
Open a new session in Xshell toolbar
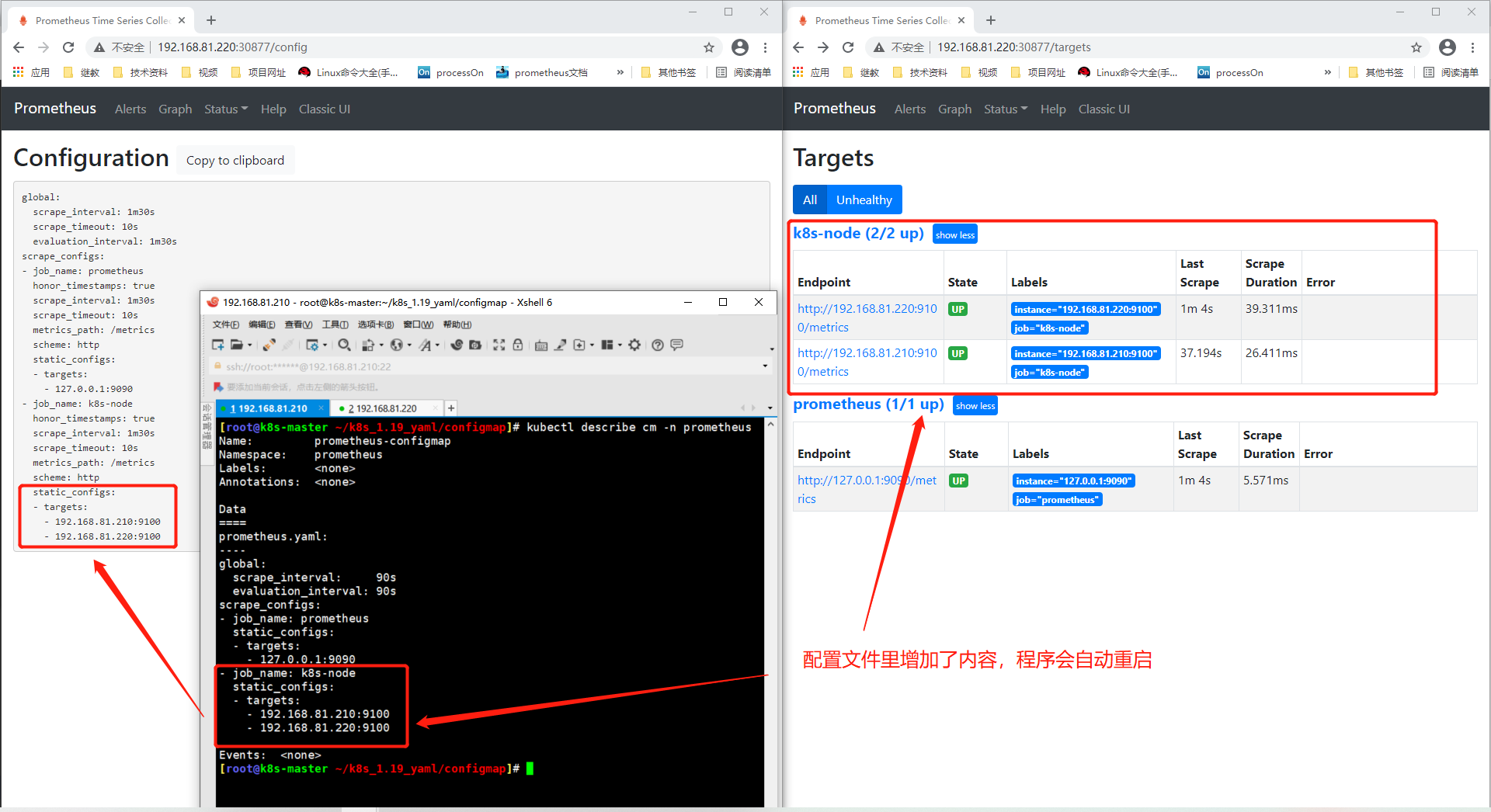coord(218,345)
